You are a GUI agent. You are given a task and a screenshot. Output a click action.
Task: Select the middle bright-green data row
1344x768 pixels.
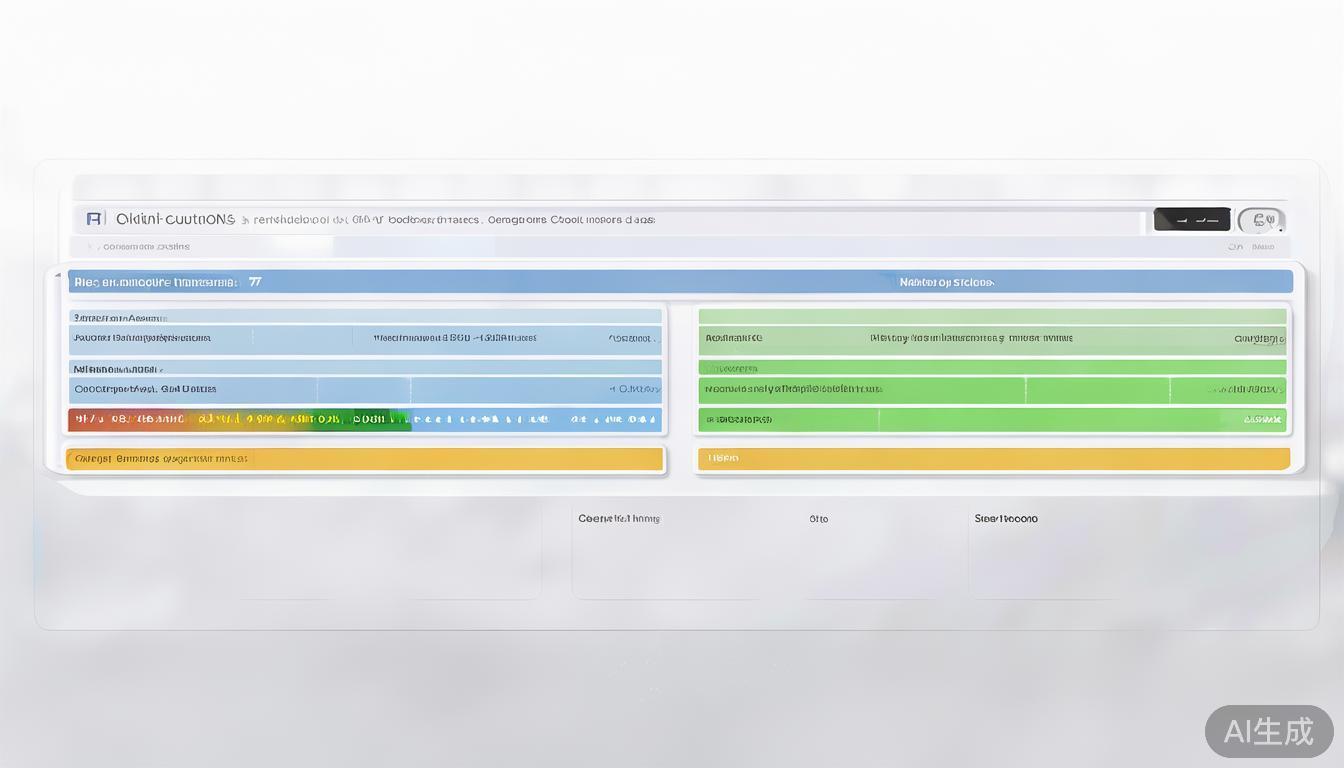(992, 389)
